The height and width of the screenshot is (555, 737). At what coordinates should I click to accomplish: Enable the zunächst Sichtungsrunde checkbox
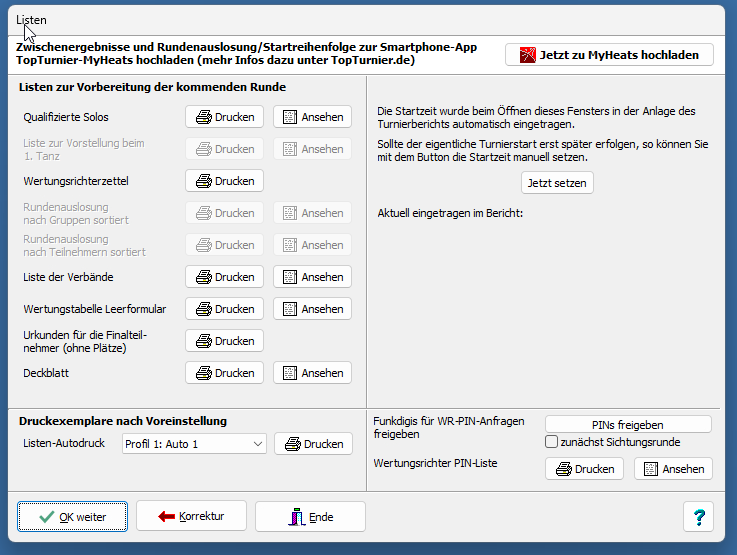tap(551, 442)
